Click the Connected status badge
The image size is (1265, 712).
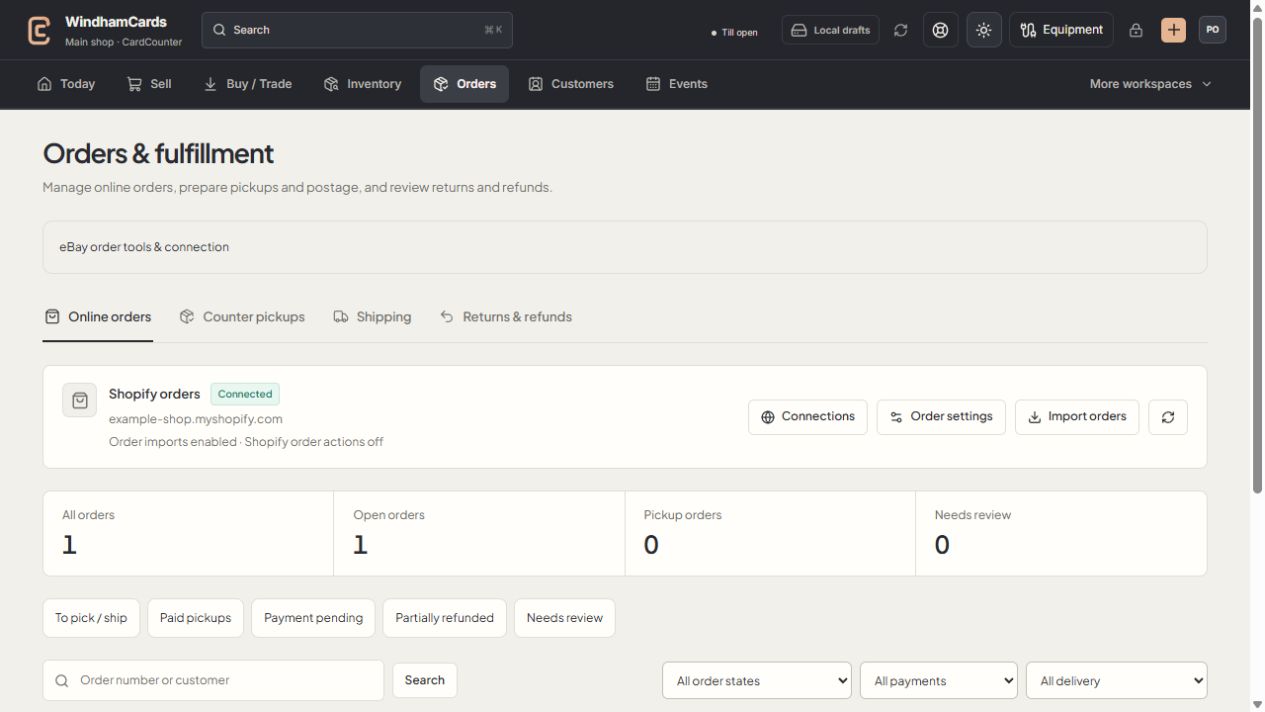click(245, 394)
